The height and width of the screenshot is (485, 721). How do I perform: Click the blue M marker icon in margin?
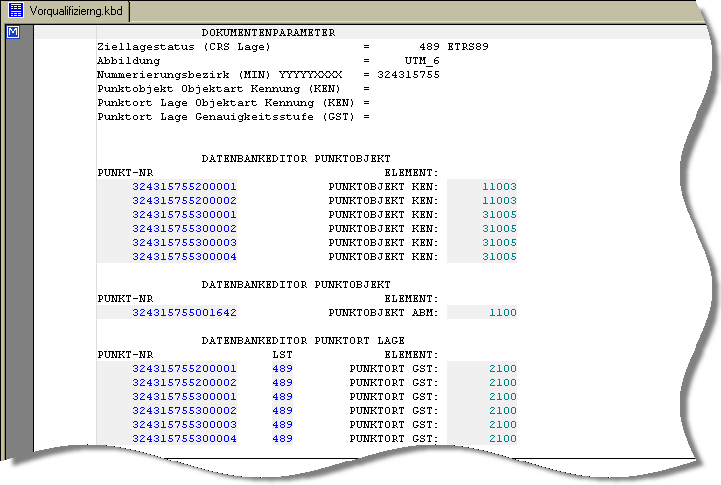coord(14,33)
